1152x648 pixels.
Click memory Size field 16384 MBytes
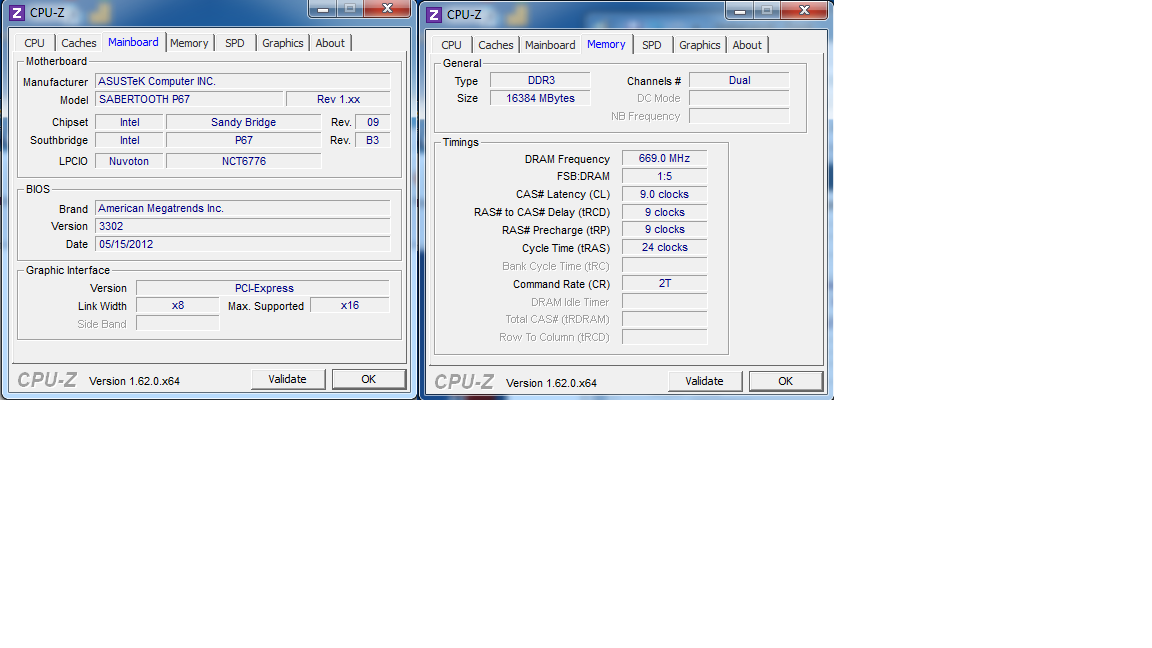coord(541,98)
